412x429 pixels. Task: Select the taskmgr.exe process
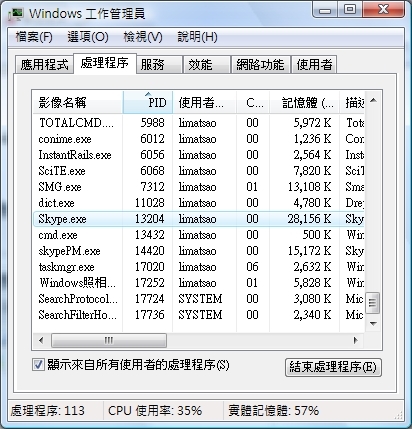pos(199,267)
